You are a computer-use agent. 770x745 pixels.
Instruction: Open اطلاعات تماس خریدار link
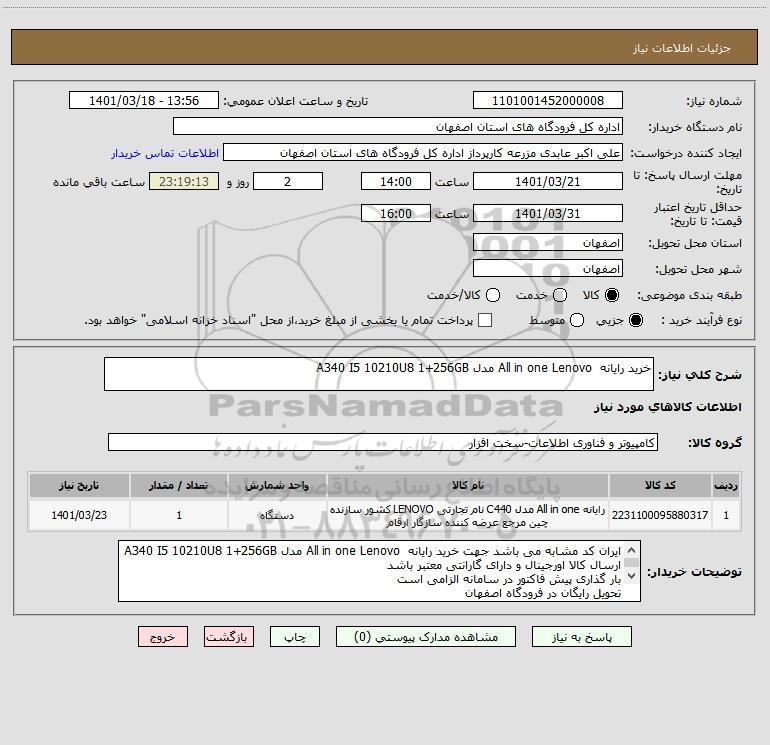pos(165,153)
